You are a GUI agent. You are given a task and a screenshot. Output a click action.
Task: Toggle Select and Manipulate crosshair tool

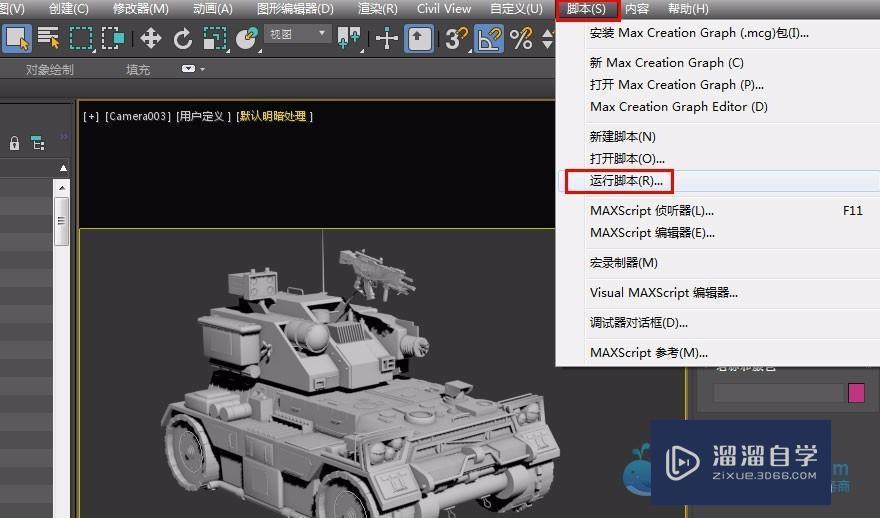(386, 39)
